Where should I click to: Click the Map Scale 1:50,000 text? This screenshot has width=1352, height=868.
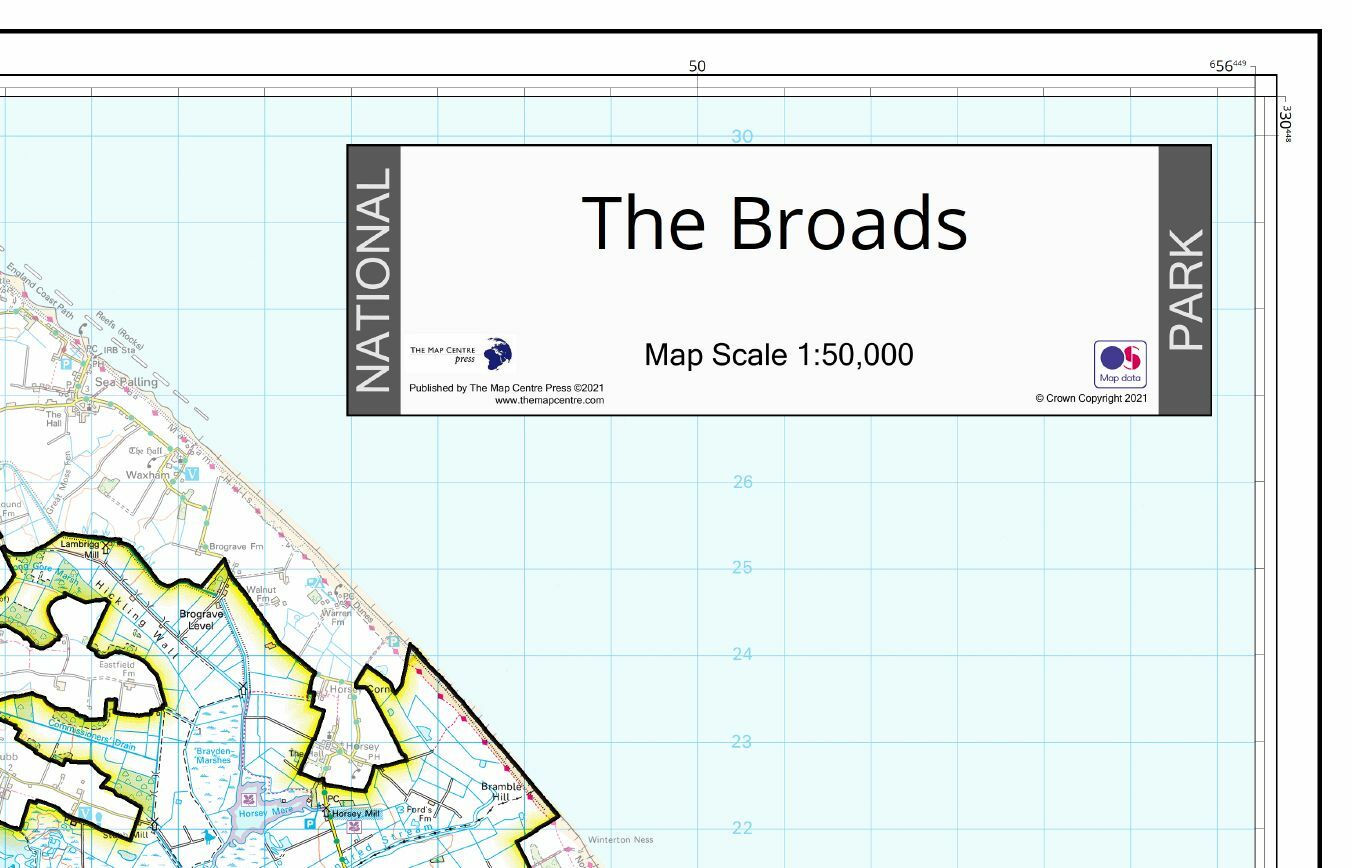point(779,354)
